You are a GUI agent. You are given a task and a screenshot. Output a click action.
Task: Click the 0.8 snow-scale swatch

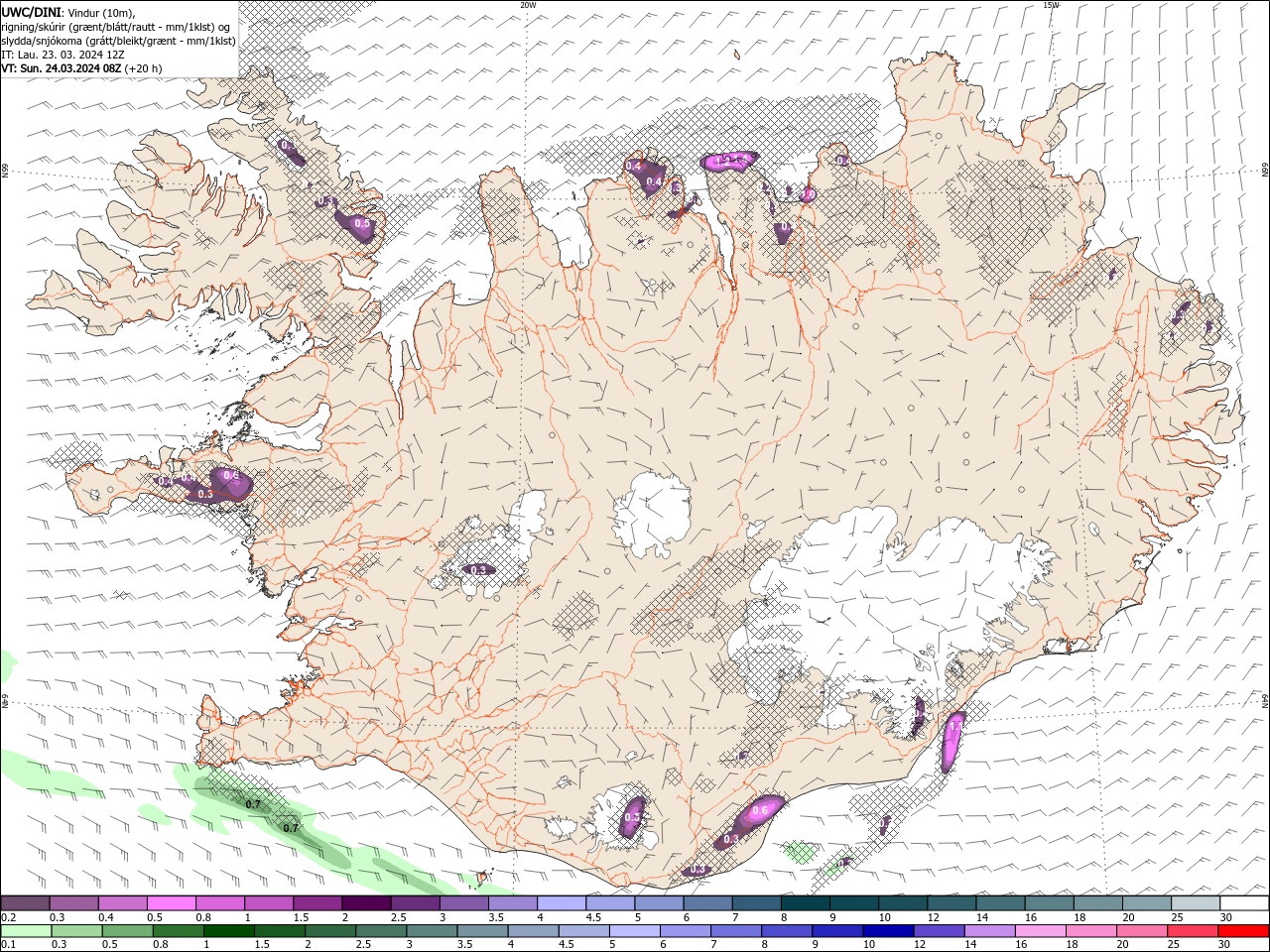click(219, 903)
